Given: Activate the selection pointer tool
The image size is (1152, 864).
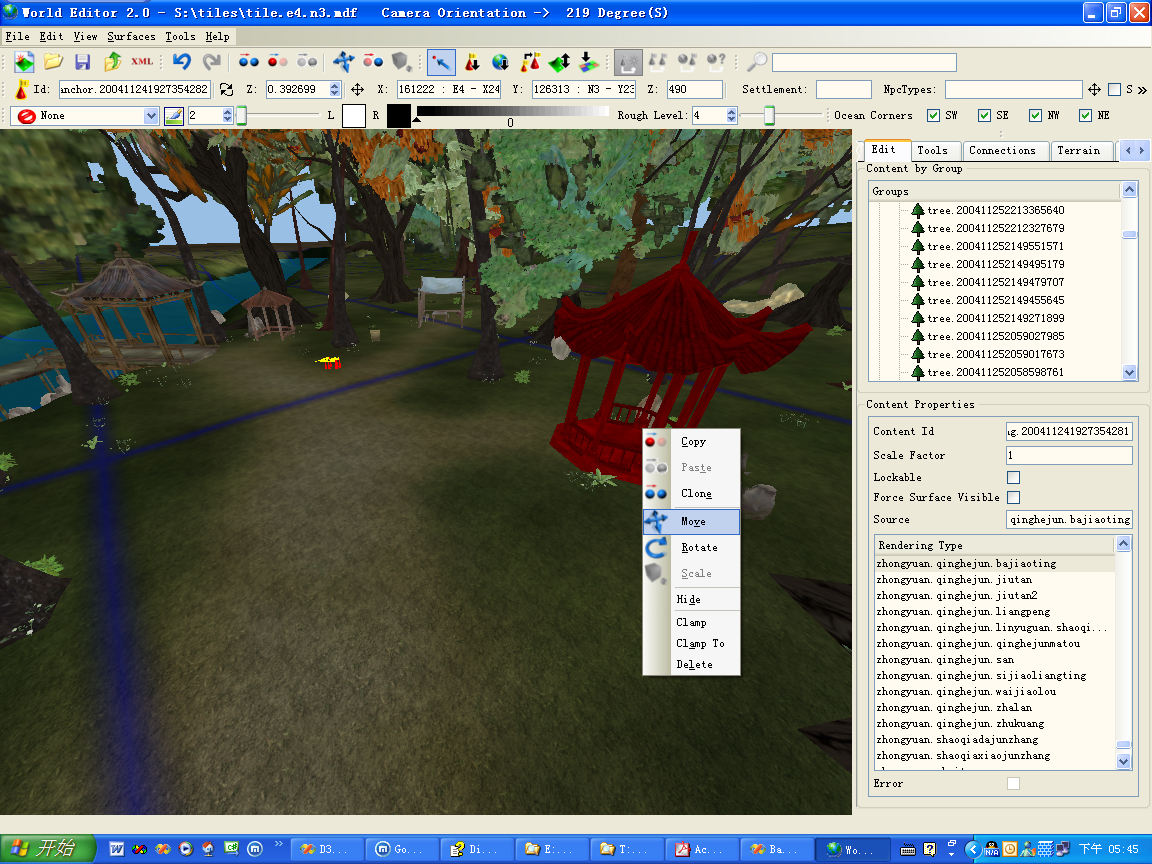Looking at the screenshot, I should pyautogui.click(x=441, y=62).
